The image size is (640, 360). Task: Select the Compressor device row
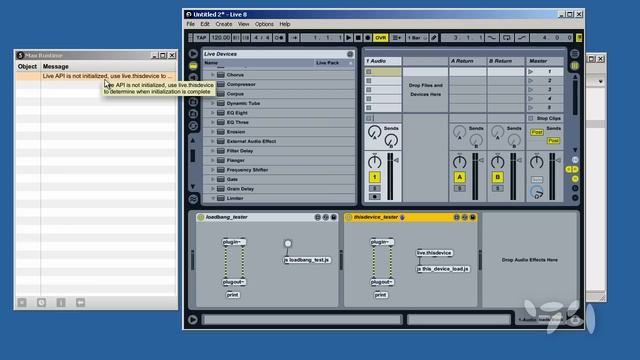[x=279, y=84]
